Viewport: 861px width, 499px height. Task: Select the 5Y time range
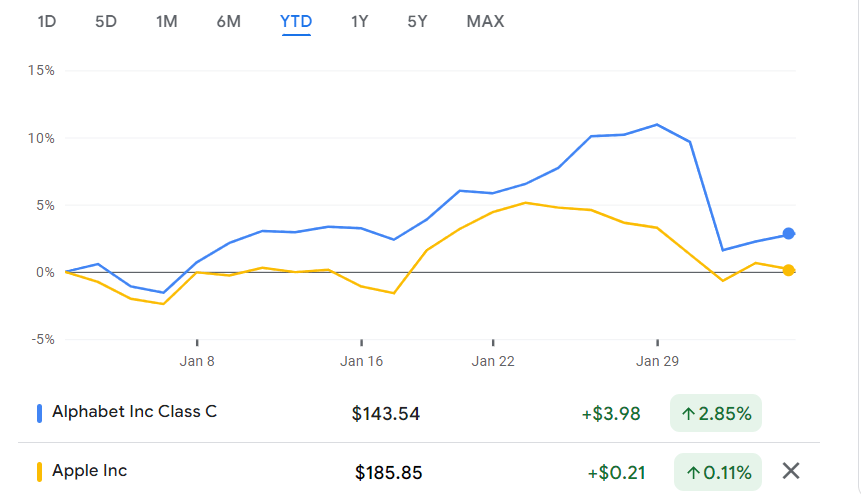tap(417, 21)
